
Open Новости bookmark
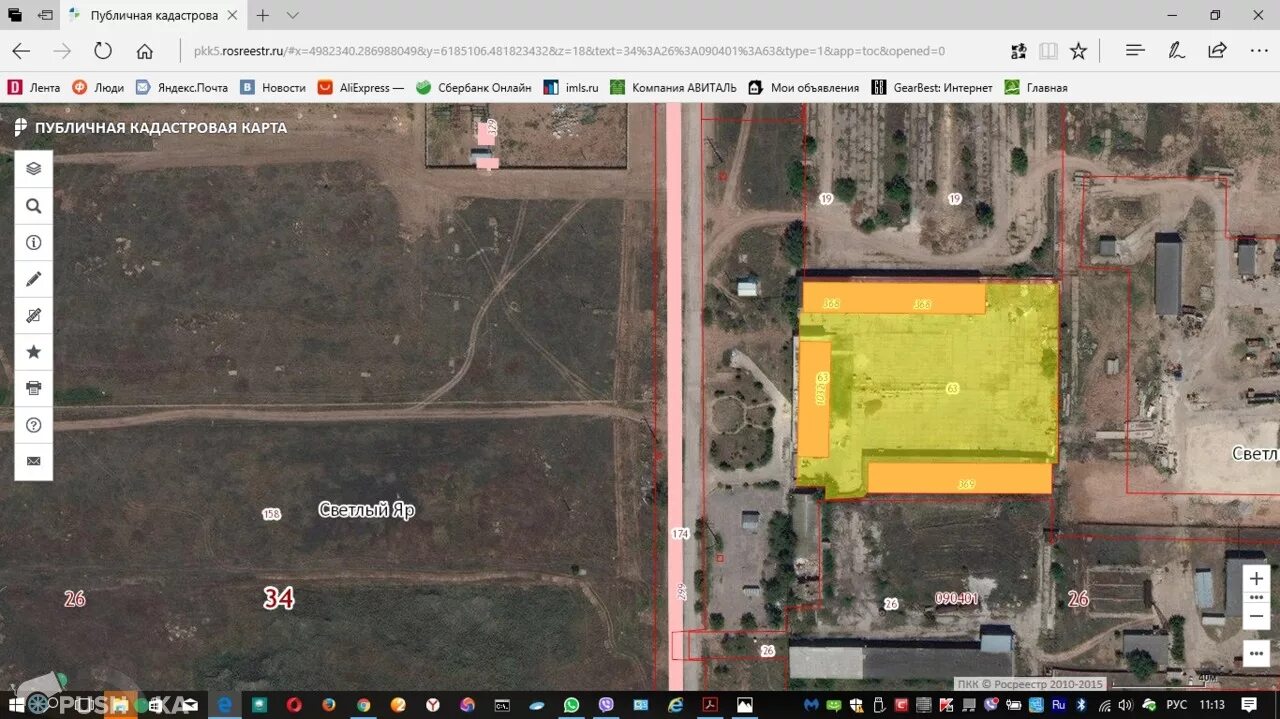tap(273, 88)
